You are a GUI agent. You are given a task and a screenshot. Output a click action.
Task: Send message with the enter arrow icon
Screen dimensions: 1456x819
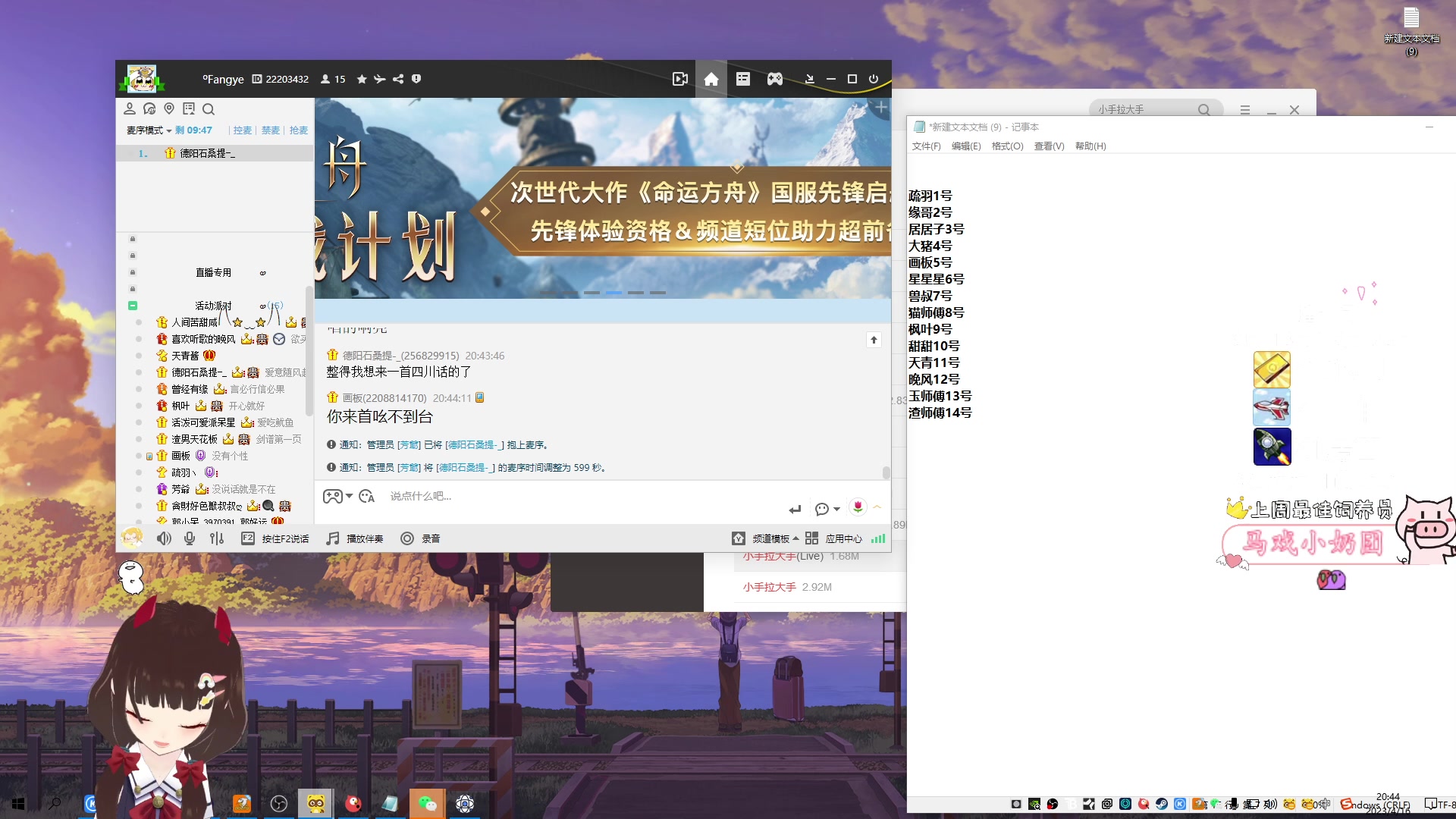(795, 509)
